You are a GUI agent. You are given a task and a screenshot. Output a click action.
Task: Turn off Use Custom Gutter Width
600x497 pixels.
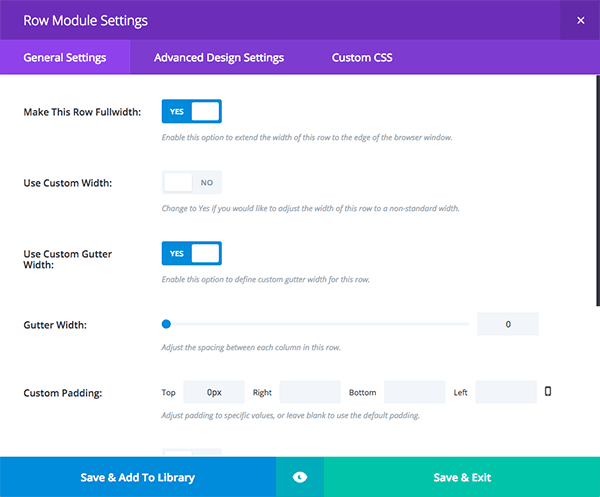[x=192, y=253]
